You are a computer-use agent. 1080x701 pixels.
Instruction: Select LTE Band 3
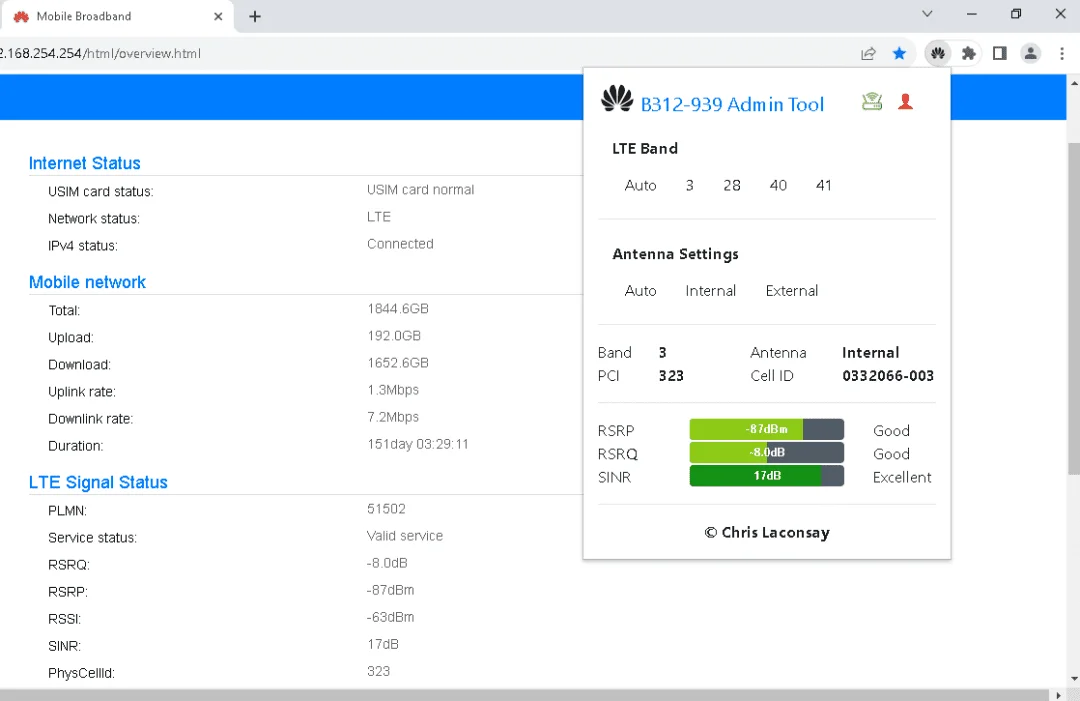pos(689,185)
